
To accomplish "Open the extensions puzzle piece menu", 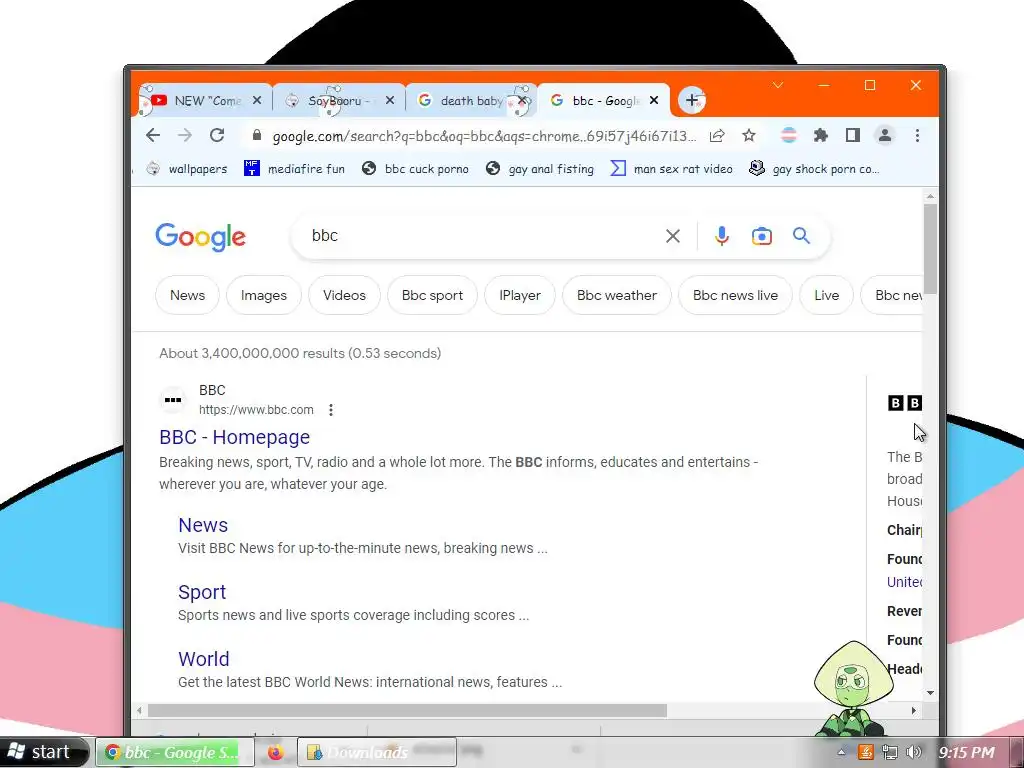I will click(821, 135).
